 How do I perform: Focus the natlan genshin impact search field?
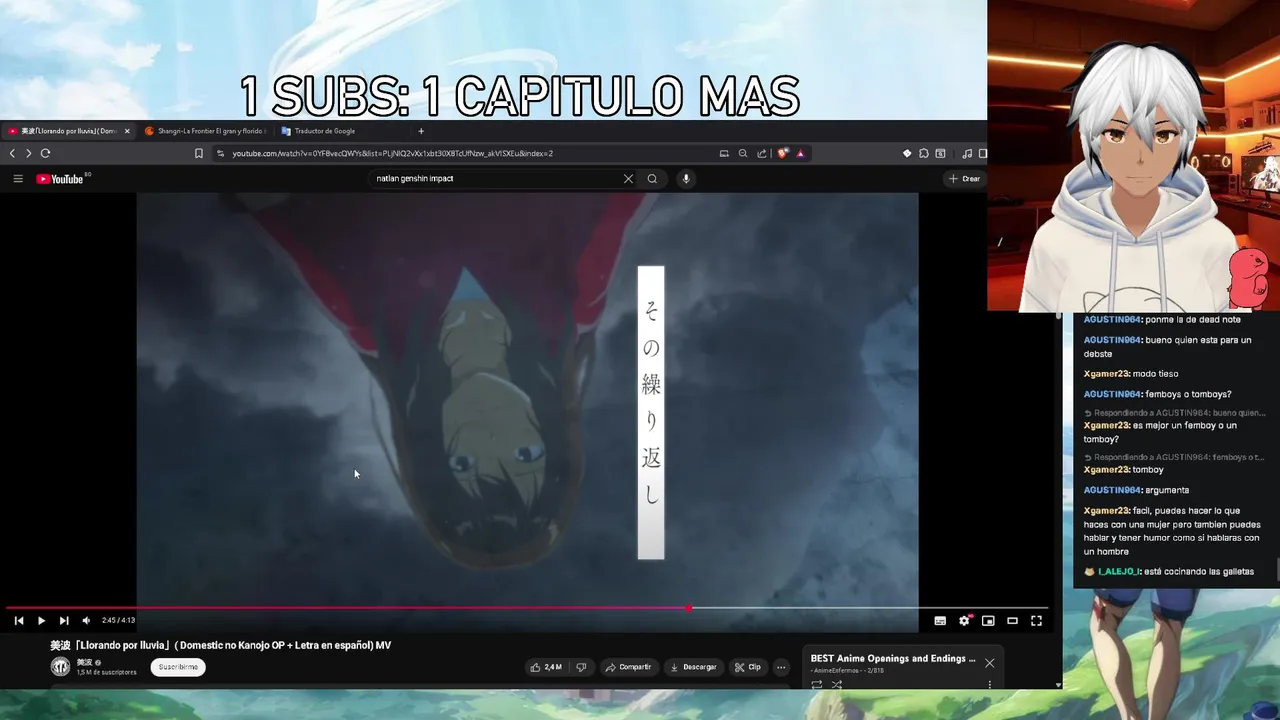click(x=495, y=179)
